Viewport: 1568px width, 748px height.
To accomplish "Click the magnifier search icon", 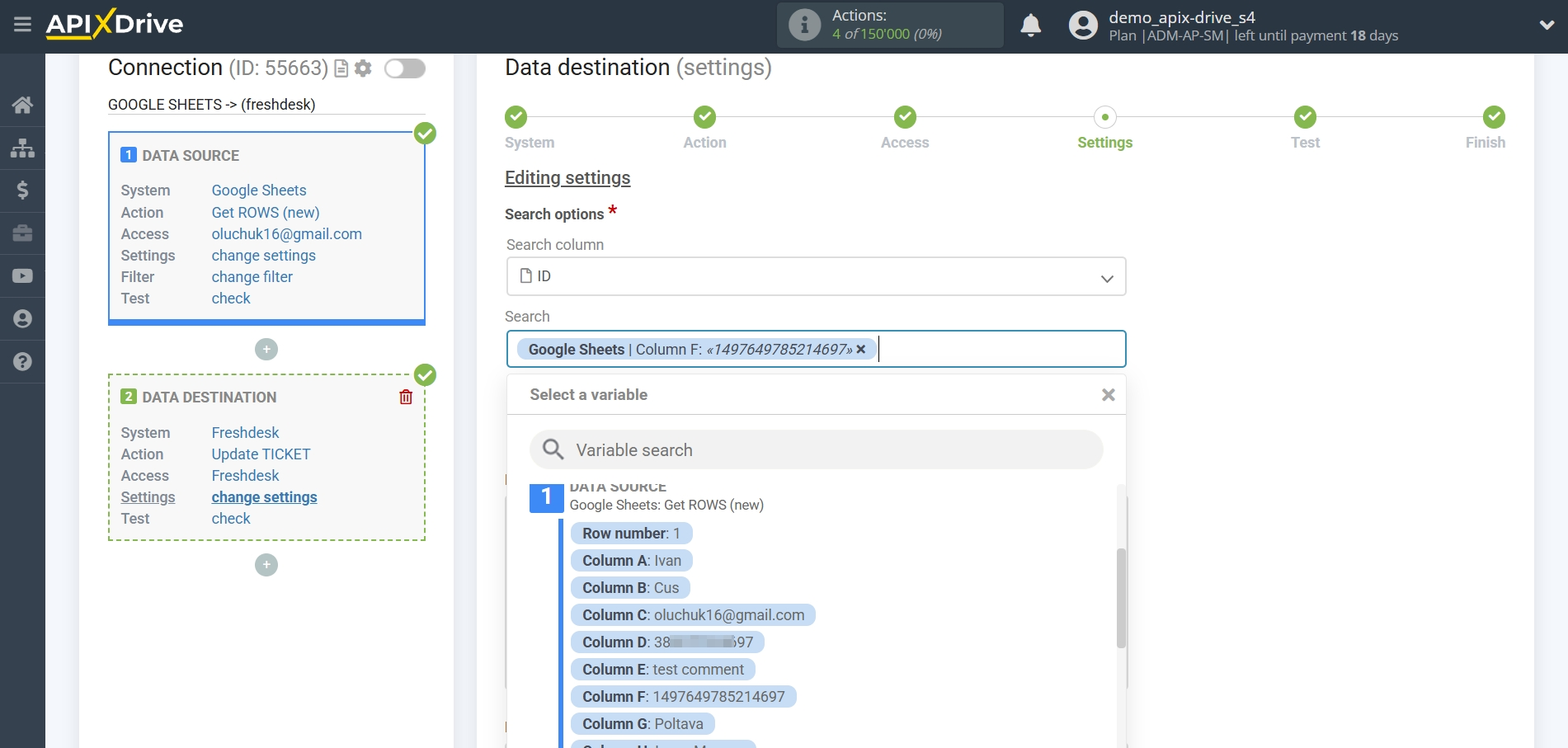I will coord(553,449).
